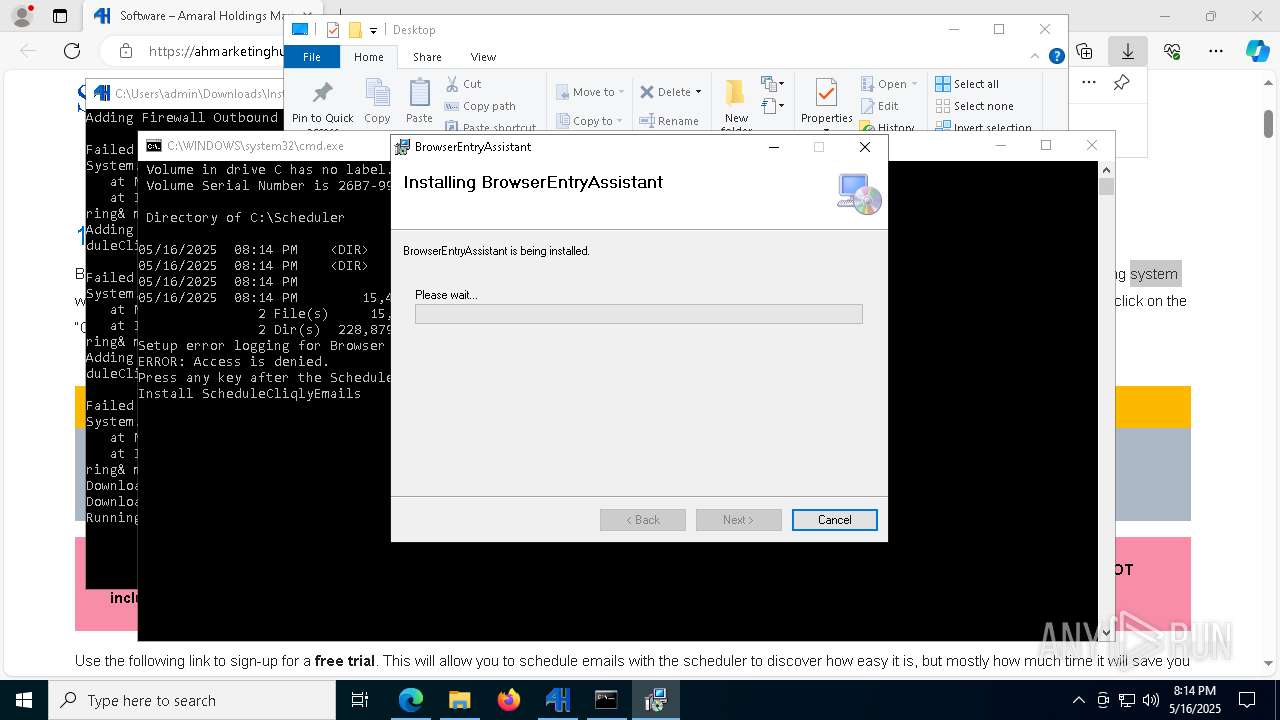Click the Properties icon in the ribbon
Viewport: 1280px width, 720px height.
(x=826, y=94)
